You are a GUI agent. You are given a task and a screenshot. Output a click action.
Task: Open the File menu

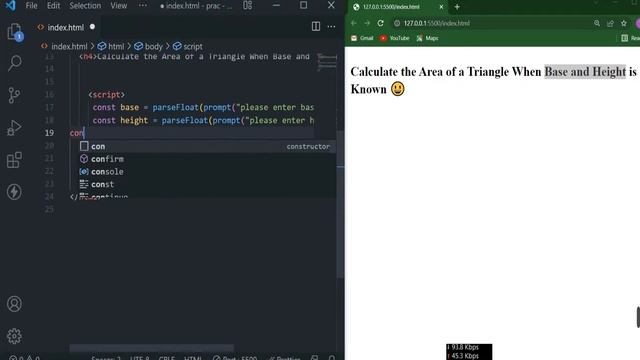point(31,6)
